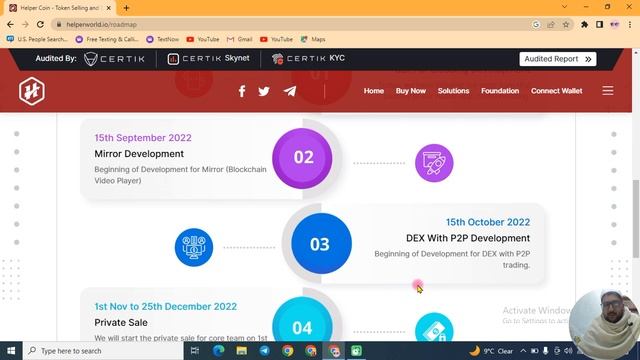Open File Explorer from taskbar
This screenshot has height=360, width=640.
(242, 351)
